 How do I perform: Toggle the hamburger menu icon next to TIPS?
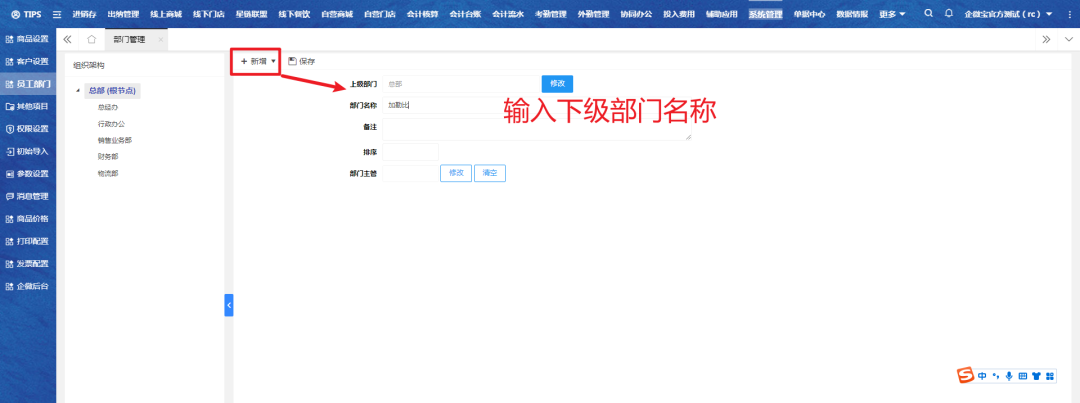(57, 14)
